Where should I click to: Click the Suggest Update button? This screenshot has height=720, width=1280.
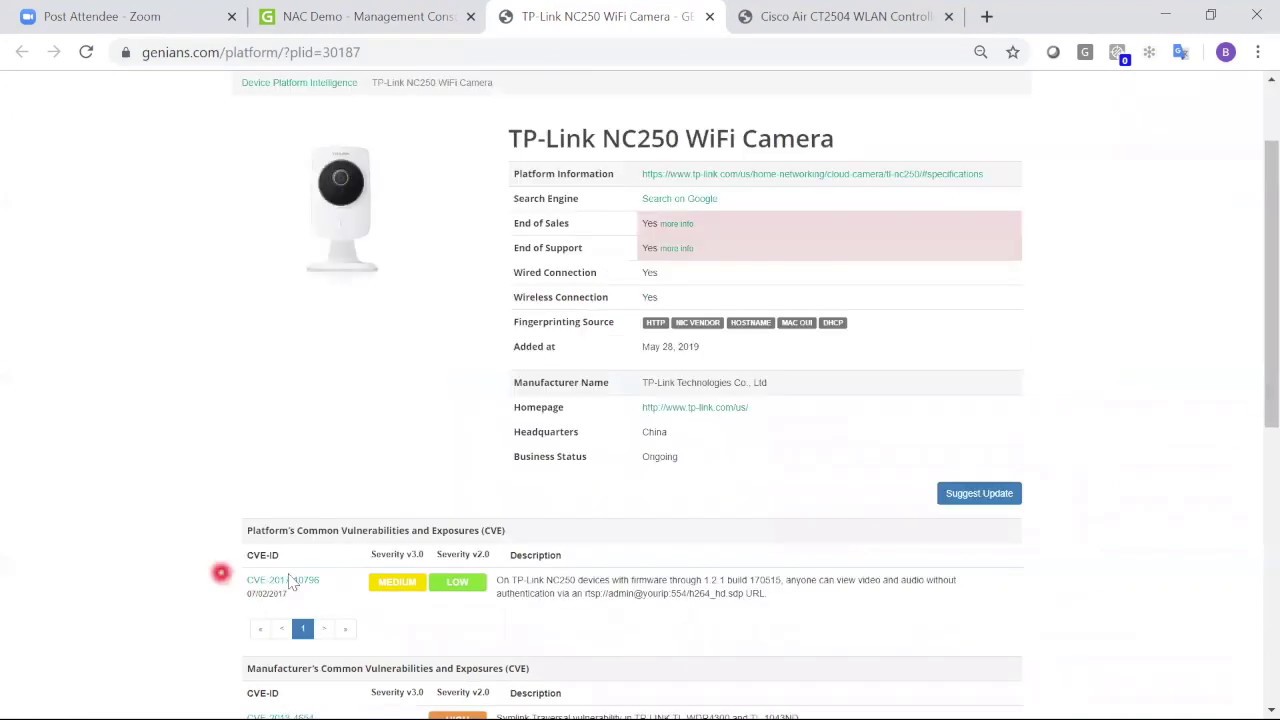pyautogui.click(x=979, y=493)
